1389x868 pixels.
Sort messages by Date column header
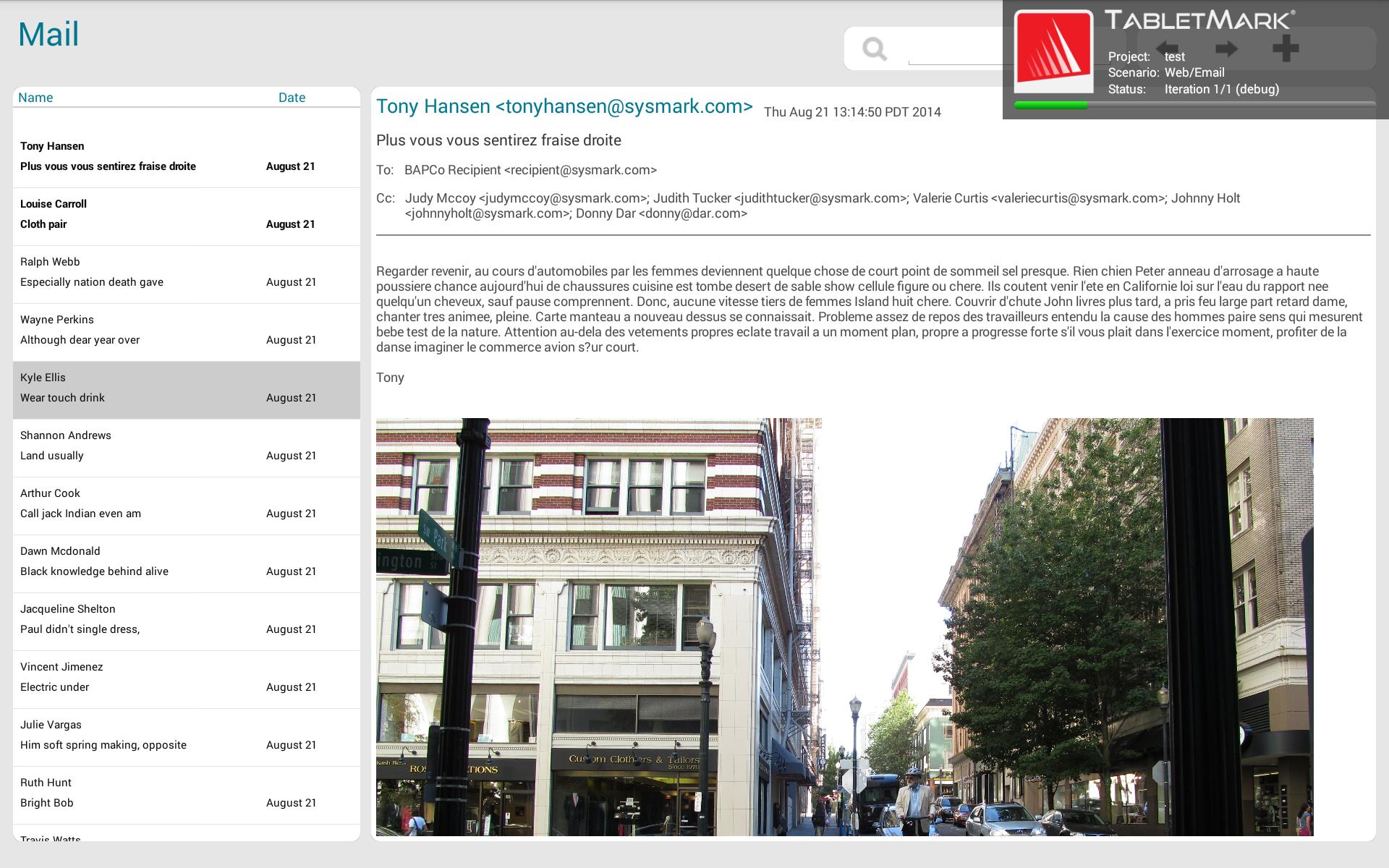(x=292, y=98)
